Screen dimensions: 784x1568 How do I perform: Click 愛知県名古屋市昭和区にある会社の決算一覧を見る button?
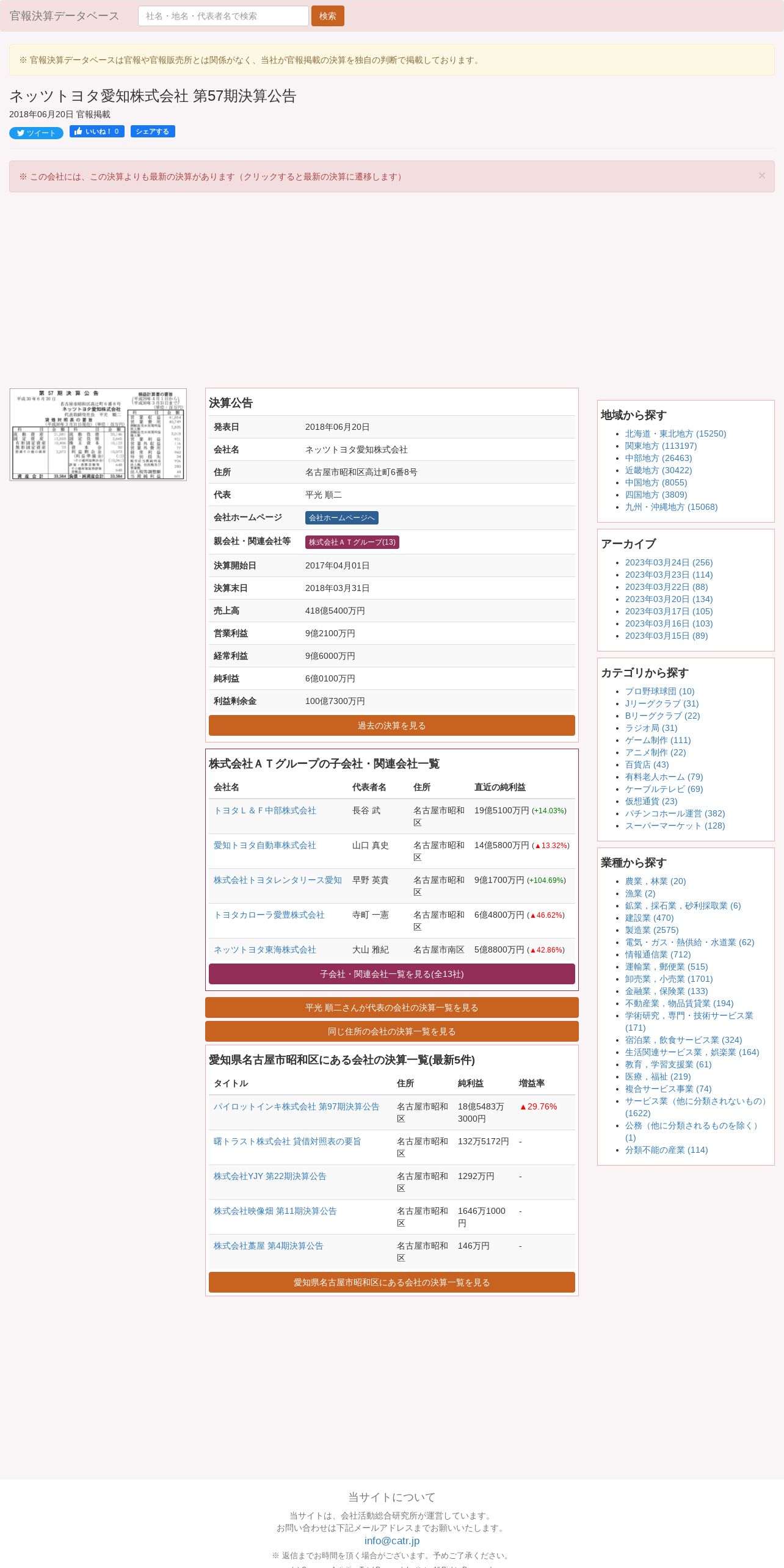pyautogui.click(x=392, y=1282)
